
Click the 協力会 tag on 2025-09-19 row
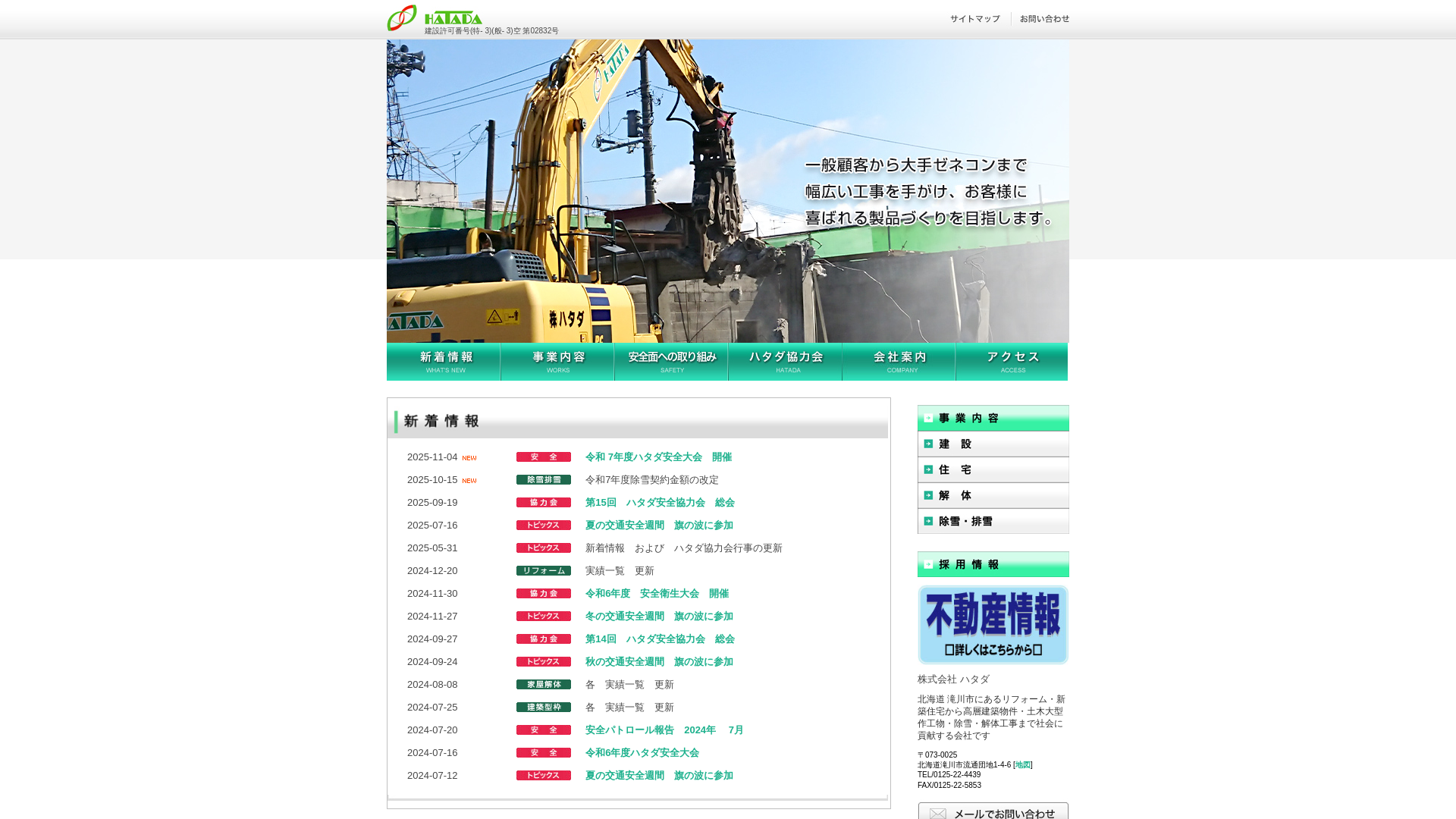(544, 503)
